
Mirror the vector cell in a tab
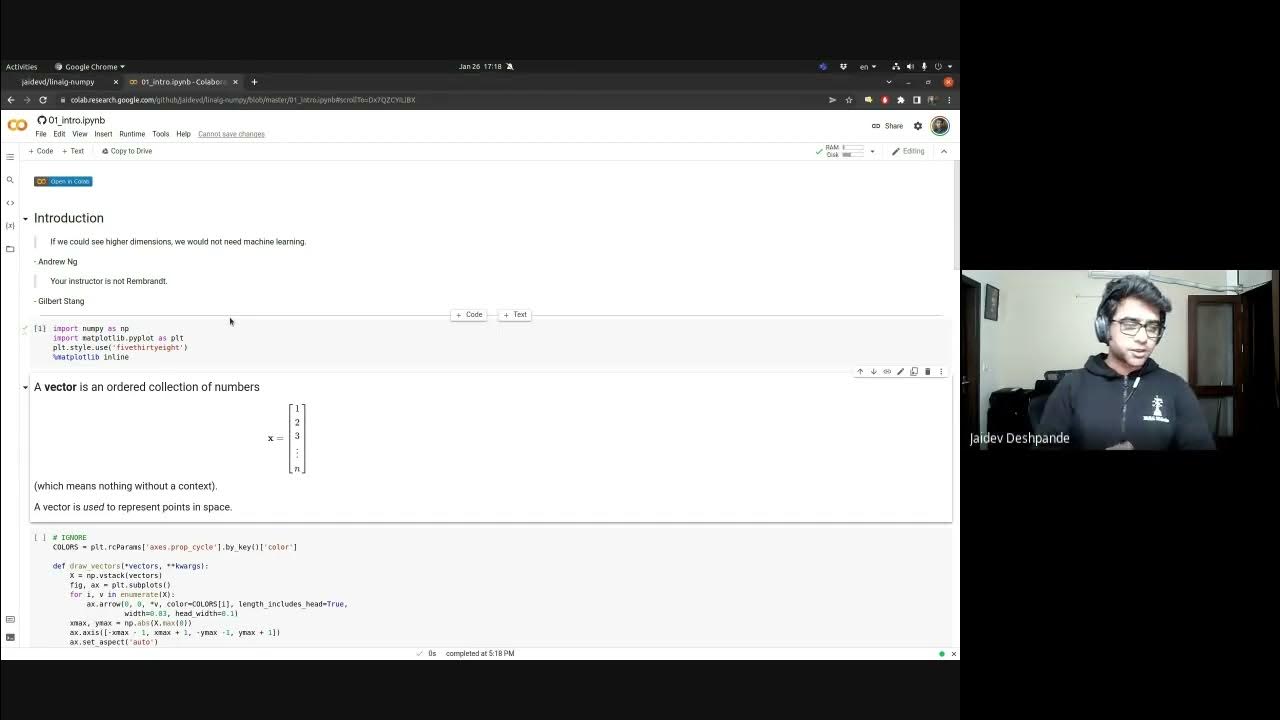click(914, 372)
